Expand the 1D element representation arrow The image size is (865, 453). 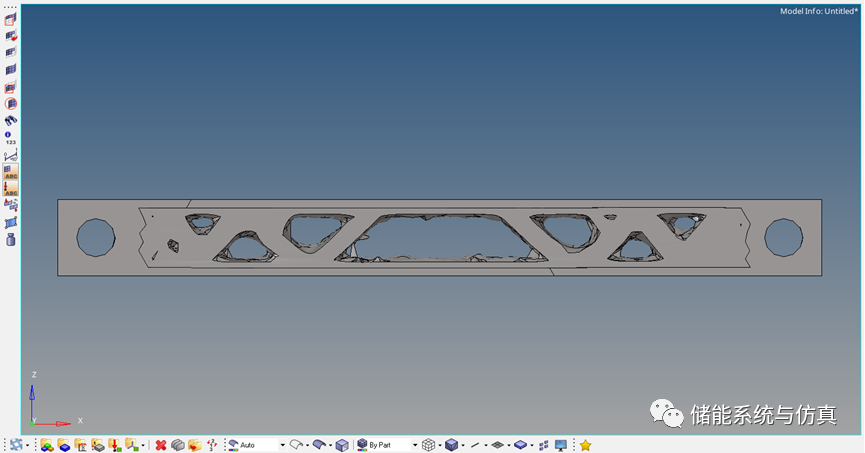pyautogui.click(x=485, y=445)
